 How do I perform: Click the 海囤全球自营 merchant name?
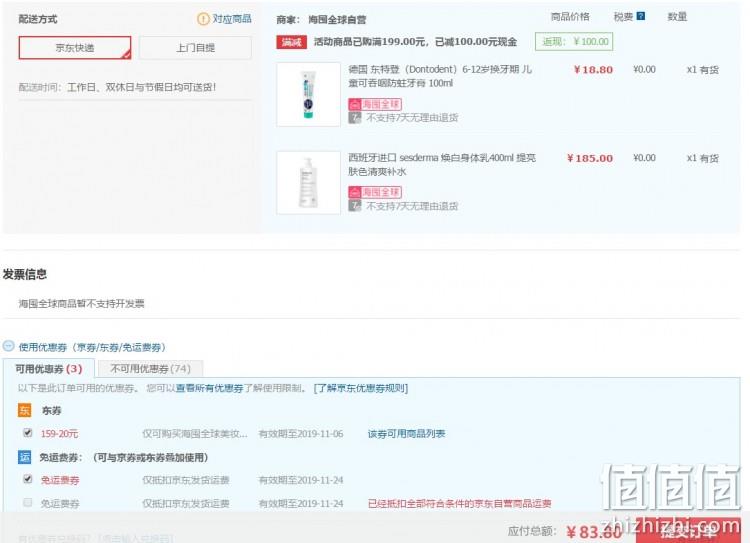coord(337,20)
